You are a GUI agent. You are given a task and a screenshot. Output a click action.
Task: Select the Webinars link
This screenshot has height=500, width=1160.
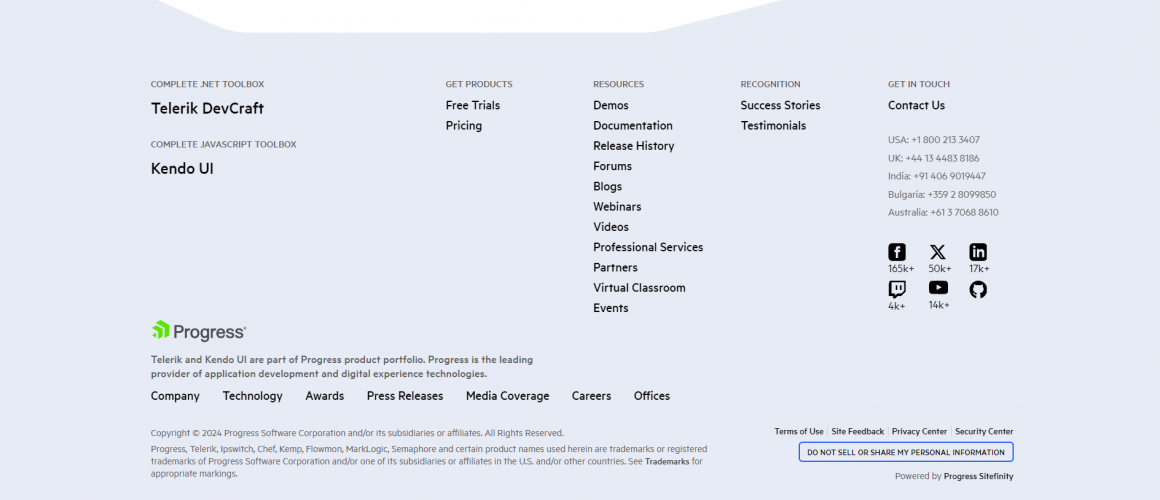click(617, 207)
